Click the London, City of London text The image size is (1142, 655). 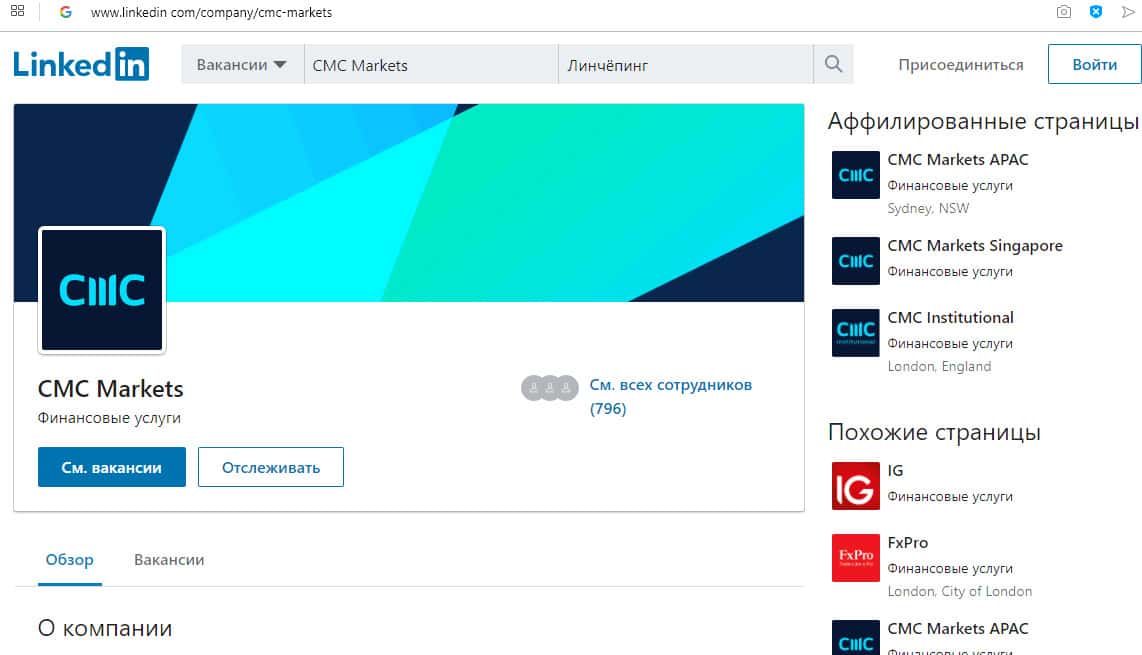click(x=959, y=592)
